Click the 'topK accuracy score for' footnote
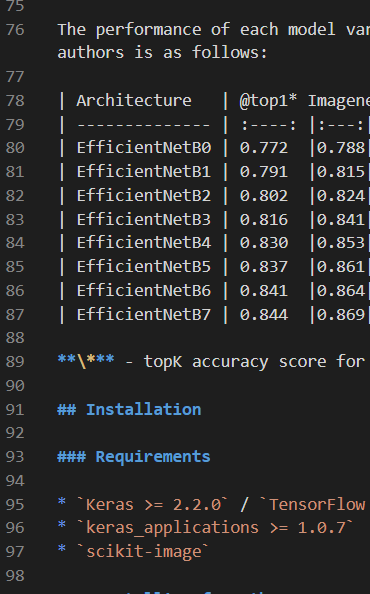The image size is (370, 594). pyautogui.click(x=254, y=362)
